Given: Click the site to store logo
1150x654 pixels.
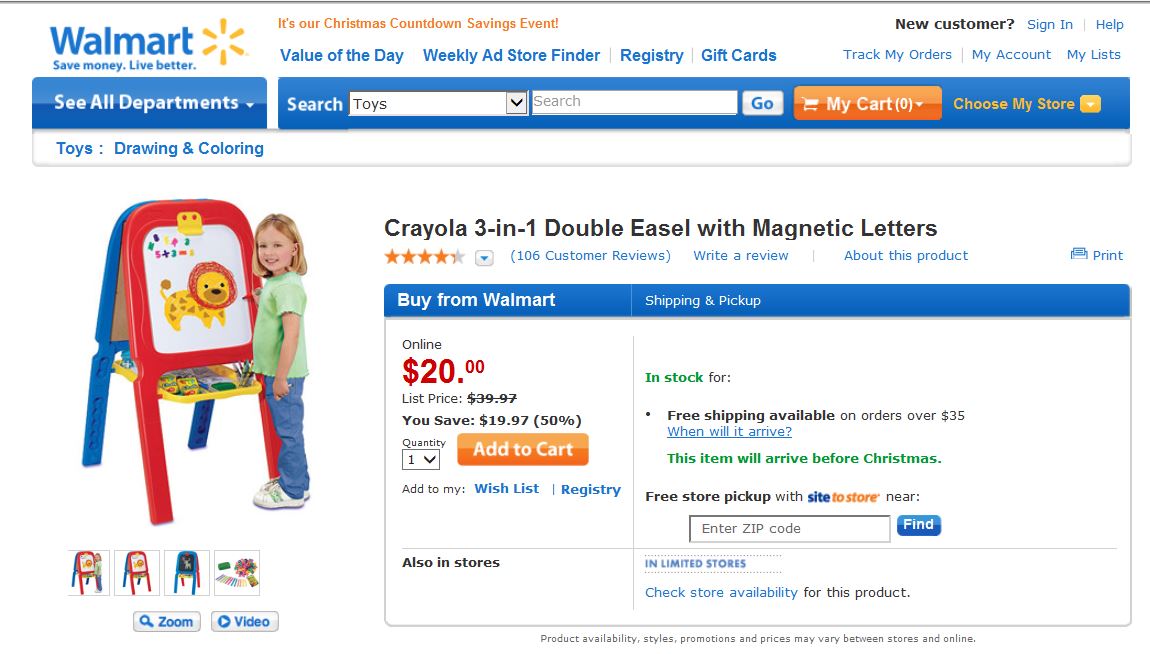Looking at the screenshot, I should (x=843, y=497).
